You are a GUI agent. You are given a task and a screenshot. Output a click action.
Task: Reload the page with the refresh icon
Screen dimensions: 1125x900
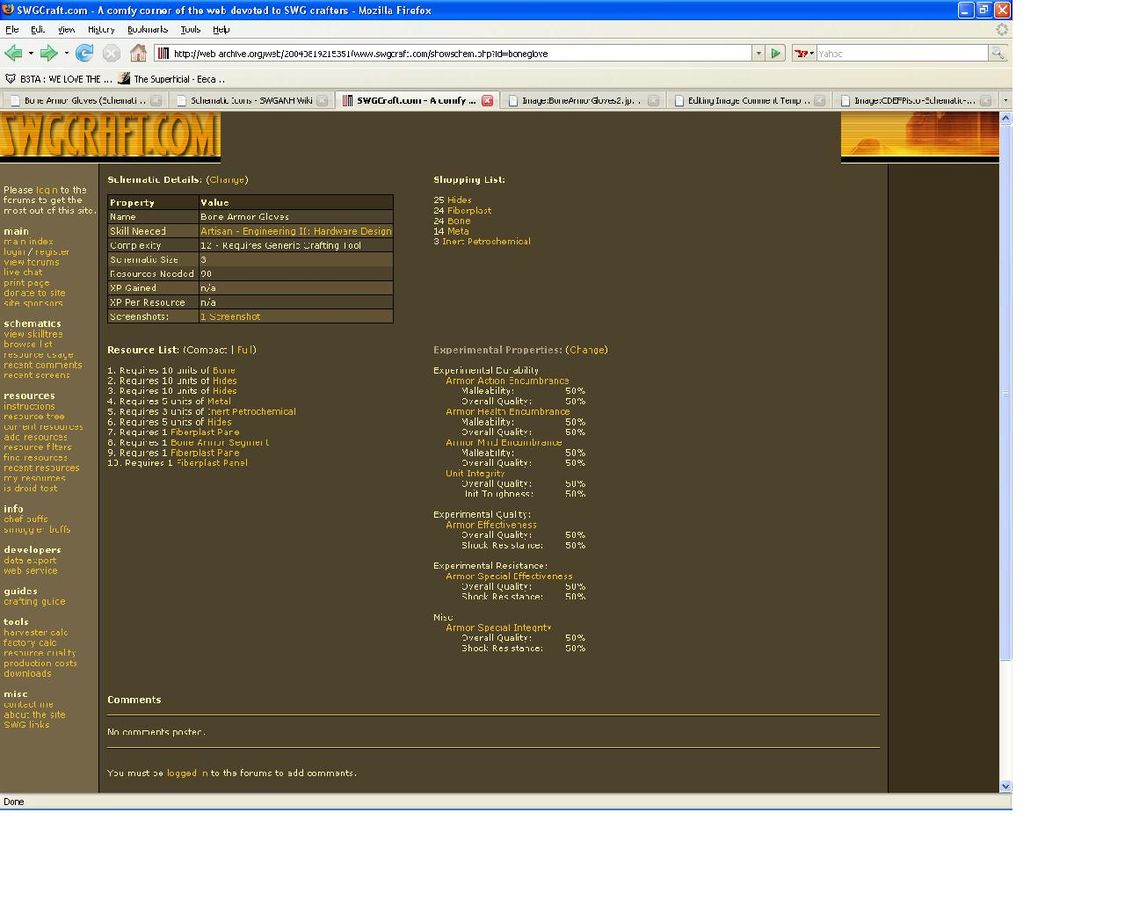pyautogui.click(x=85, y=53)
